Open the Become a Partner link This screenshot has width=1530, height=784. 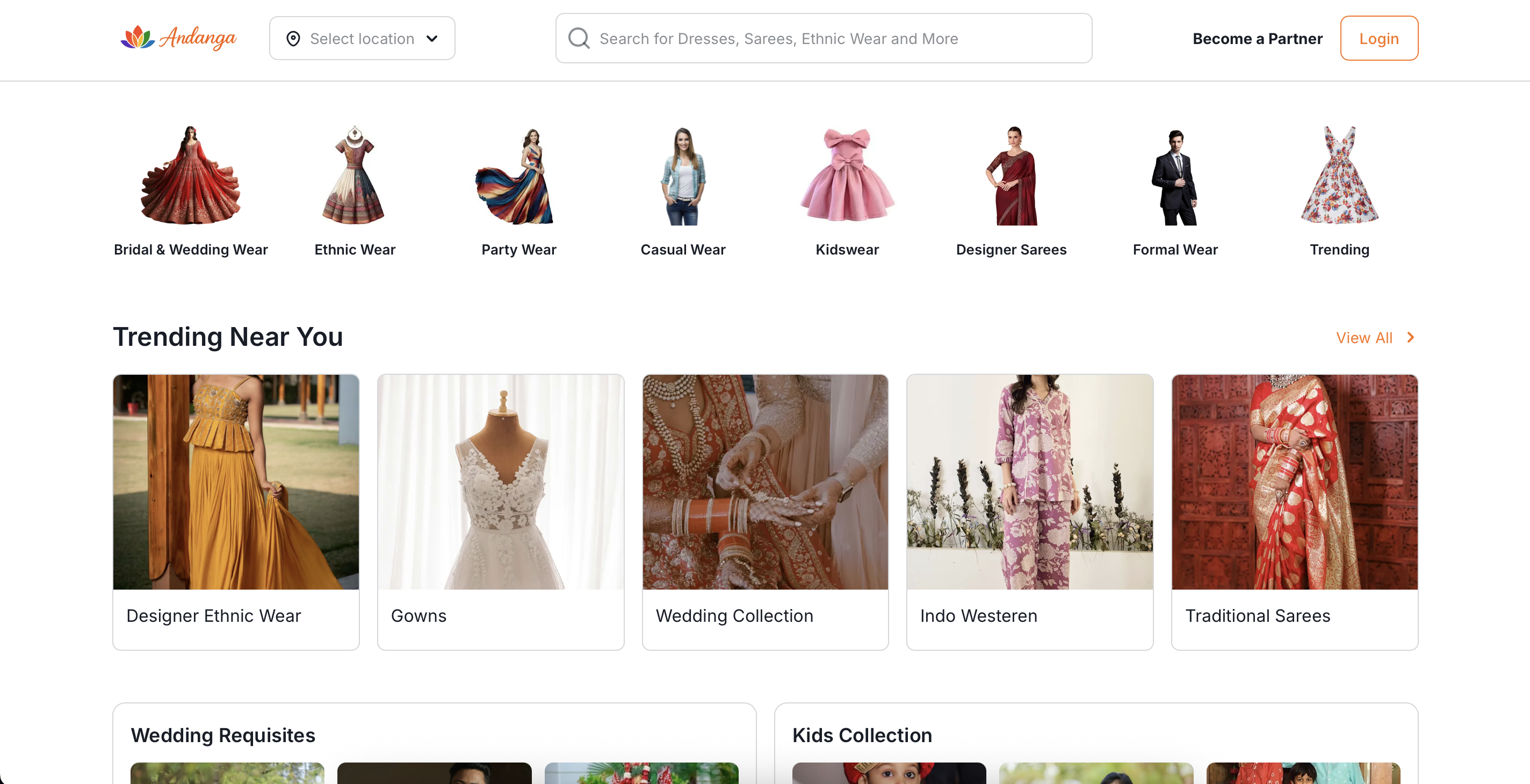coord(1258,39)
